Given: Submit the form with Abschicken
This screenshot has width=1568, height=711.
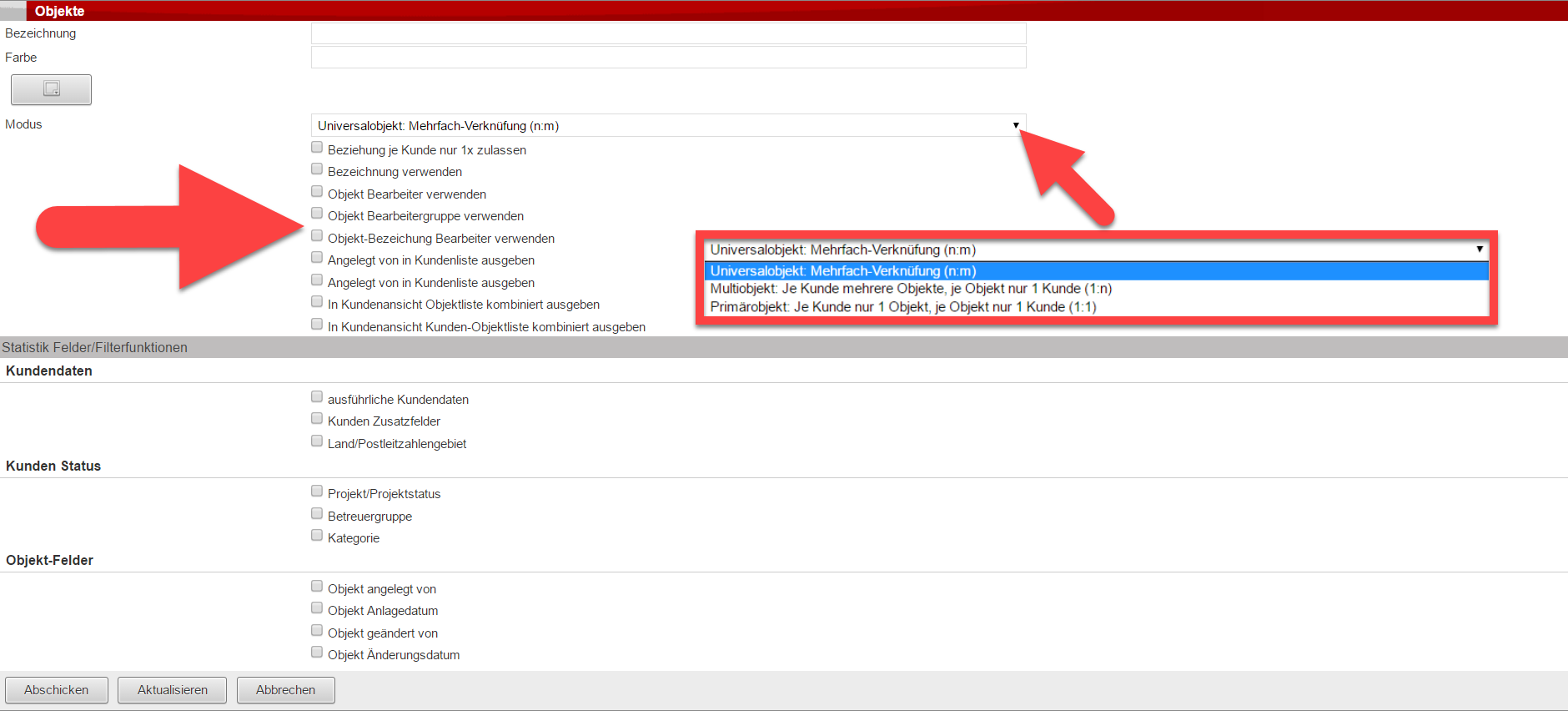Looking at the screenshot, I should (x=57, y=690).
